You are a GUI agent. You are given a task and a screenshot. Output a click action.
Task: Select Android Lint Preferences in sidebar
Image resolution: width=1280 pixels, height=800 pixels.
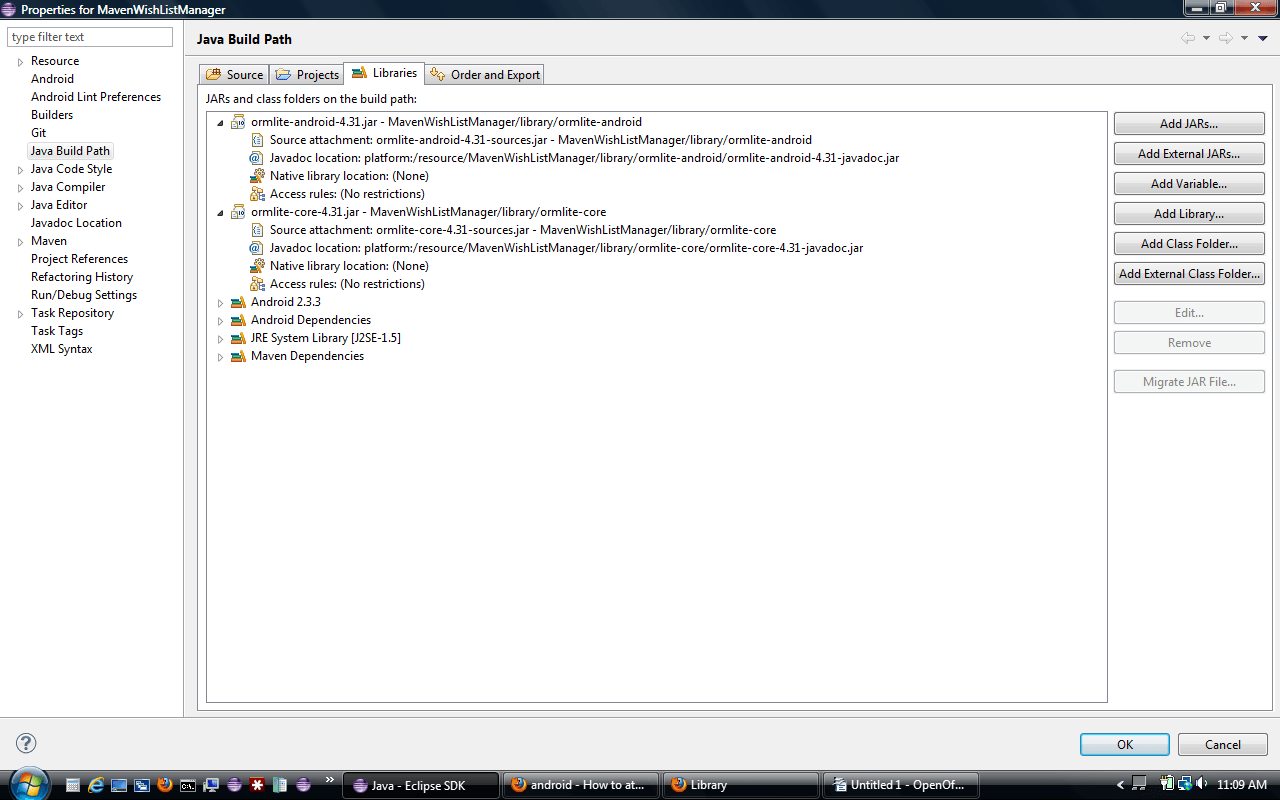click(96, 97)
